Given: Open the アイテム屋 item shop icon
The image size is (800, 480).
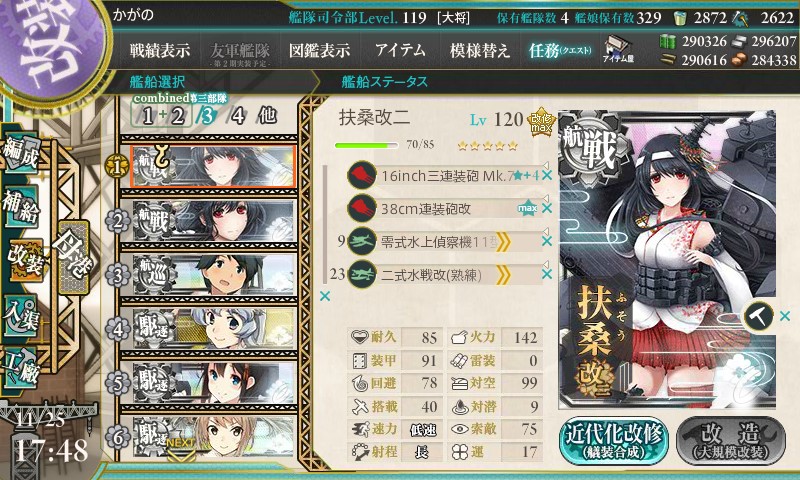Looking at the screenshot, I should (x=618, y=49).
